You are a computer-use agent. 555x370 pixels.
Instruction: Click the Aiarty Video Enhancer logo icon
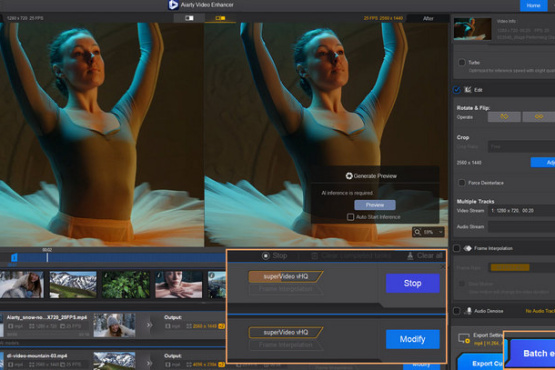pos(173,5)
